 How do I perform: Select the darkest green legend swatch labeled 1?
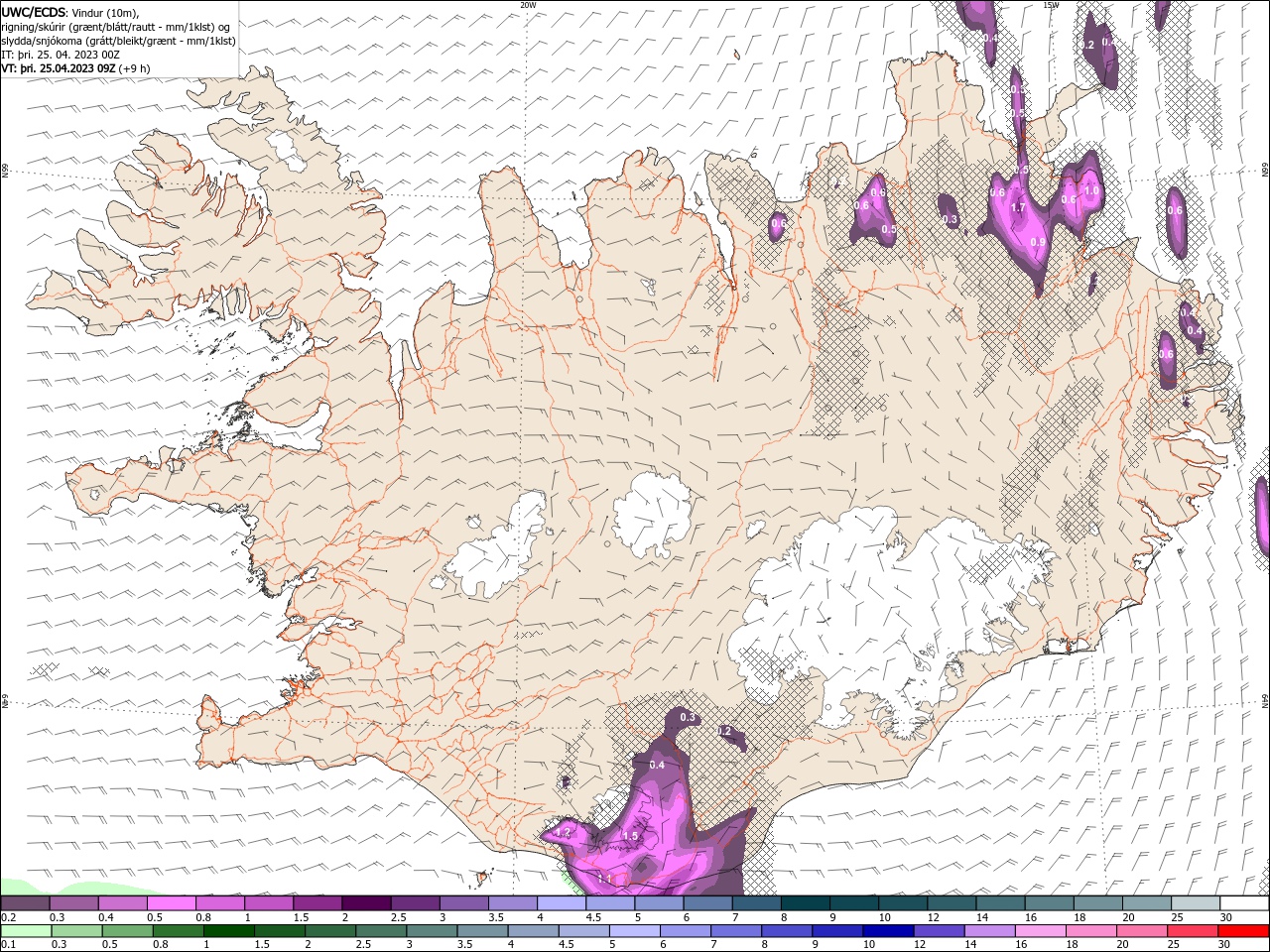pyautogui.click(x=228, y=931)
